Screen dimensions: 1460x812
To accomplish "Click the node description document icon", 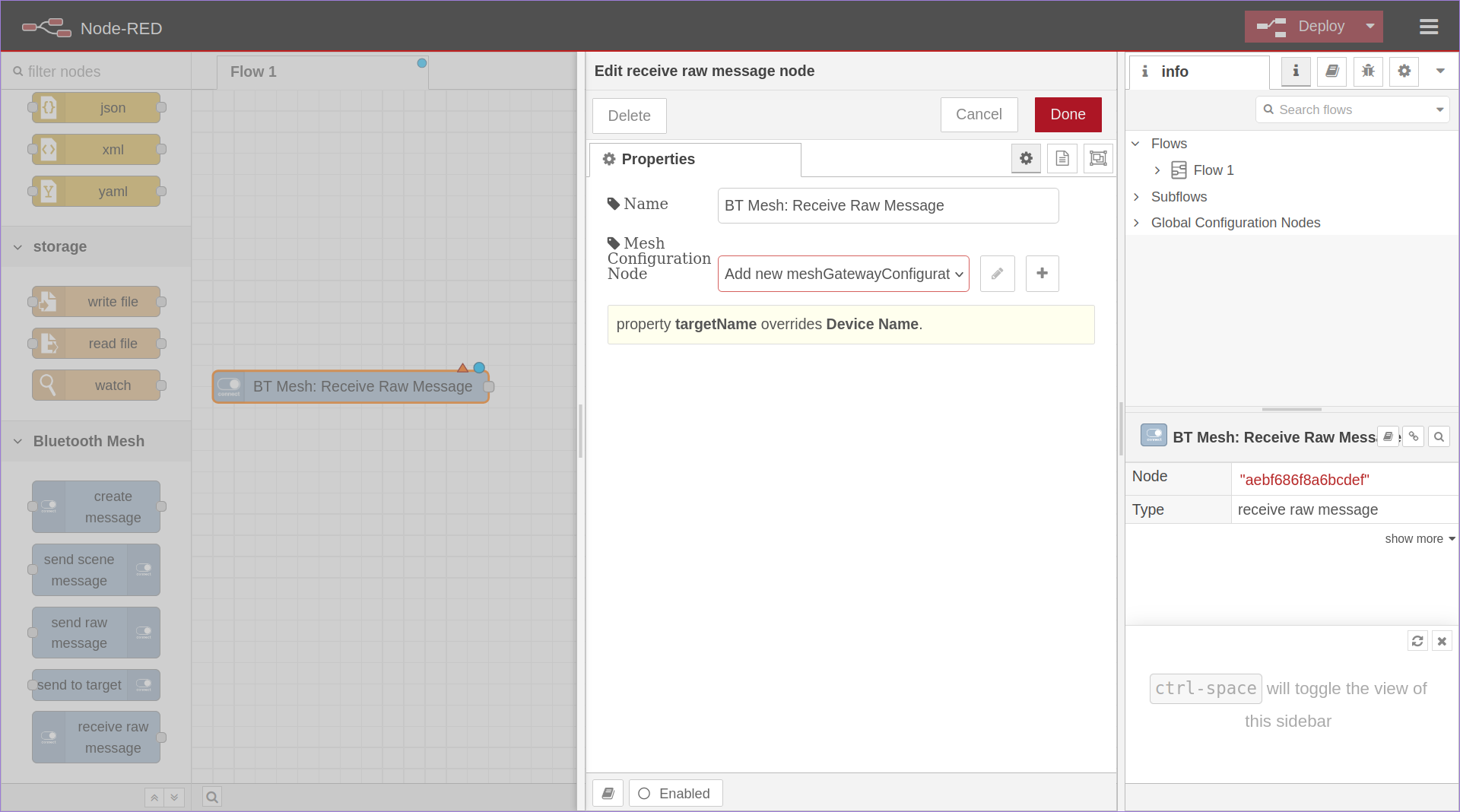I will pyautogui.click(x=1062, y=158).
